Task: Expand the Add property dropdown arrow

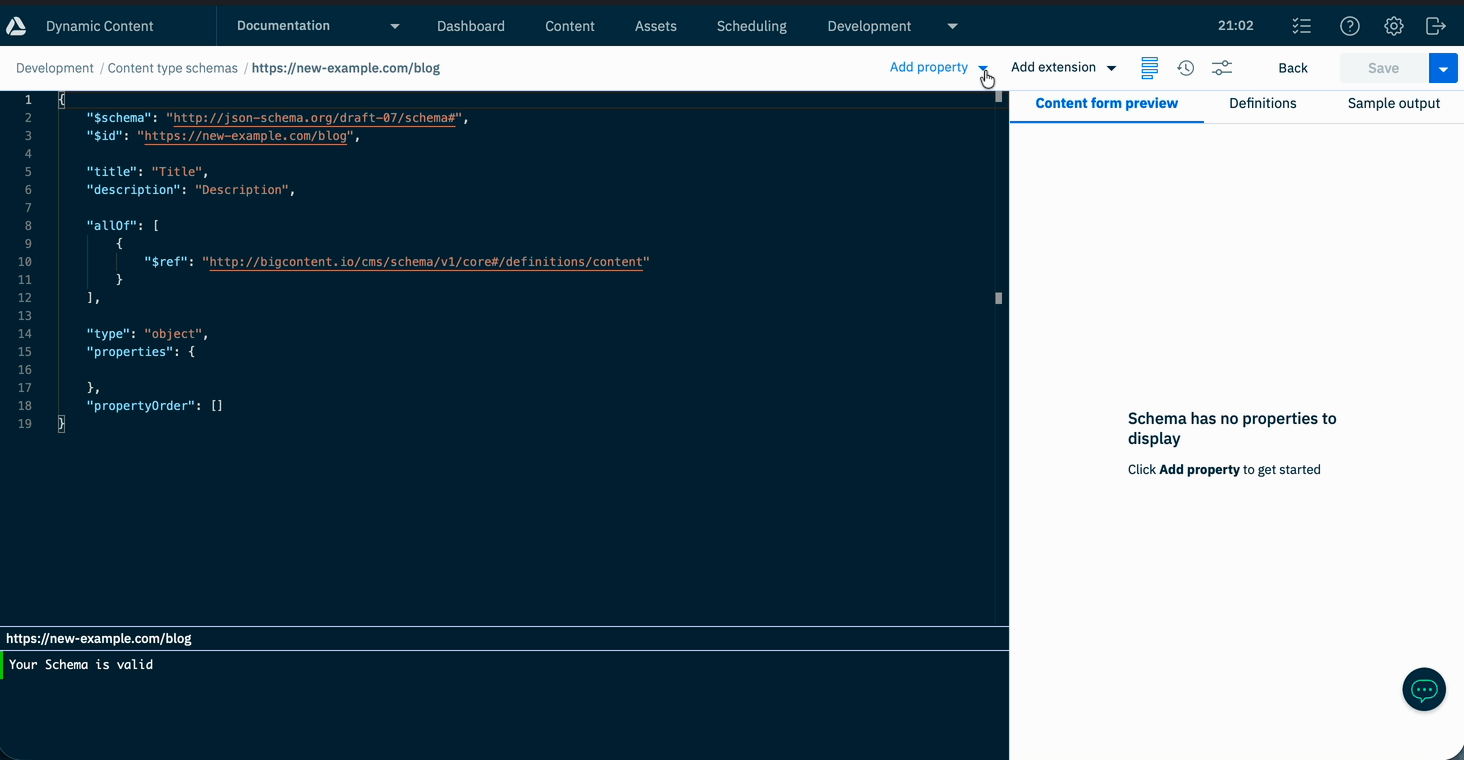Action: (x=983, y=67)
